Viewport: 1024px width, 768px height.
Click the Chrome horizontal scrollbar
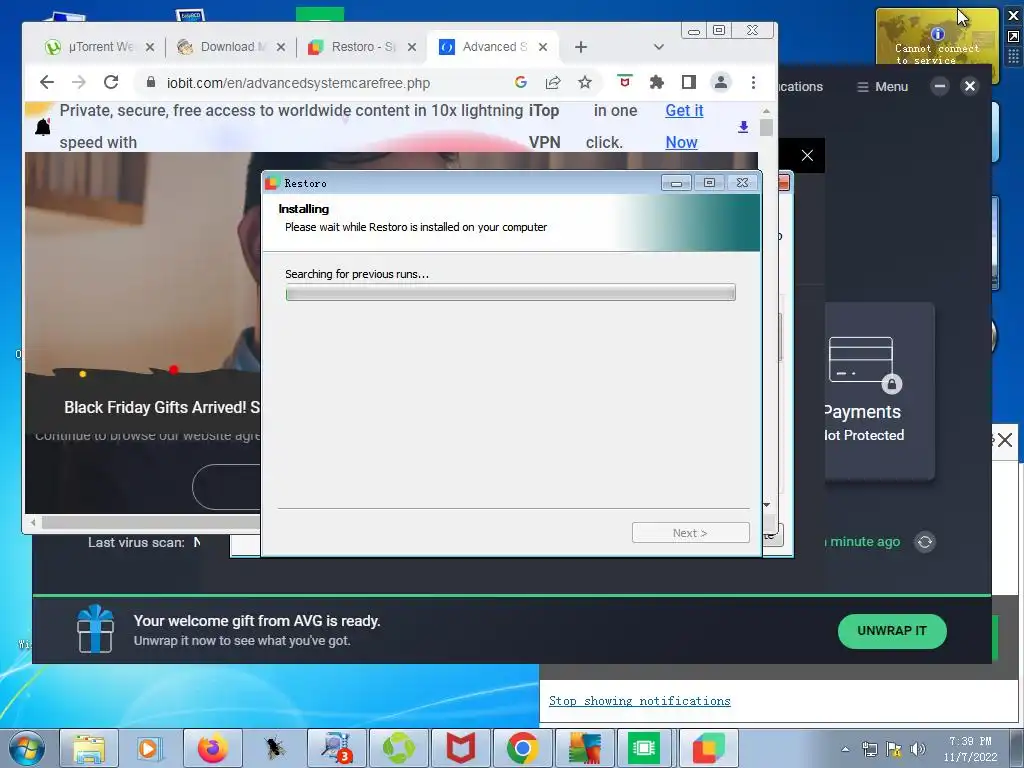coord(150,522)
